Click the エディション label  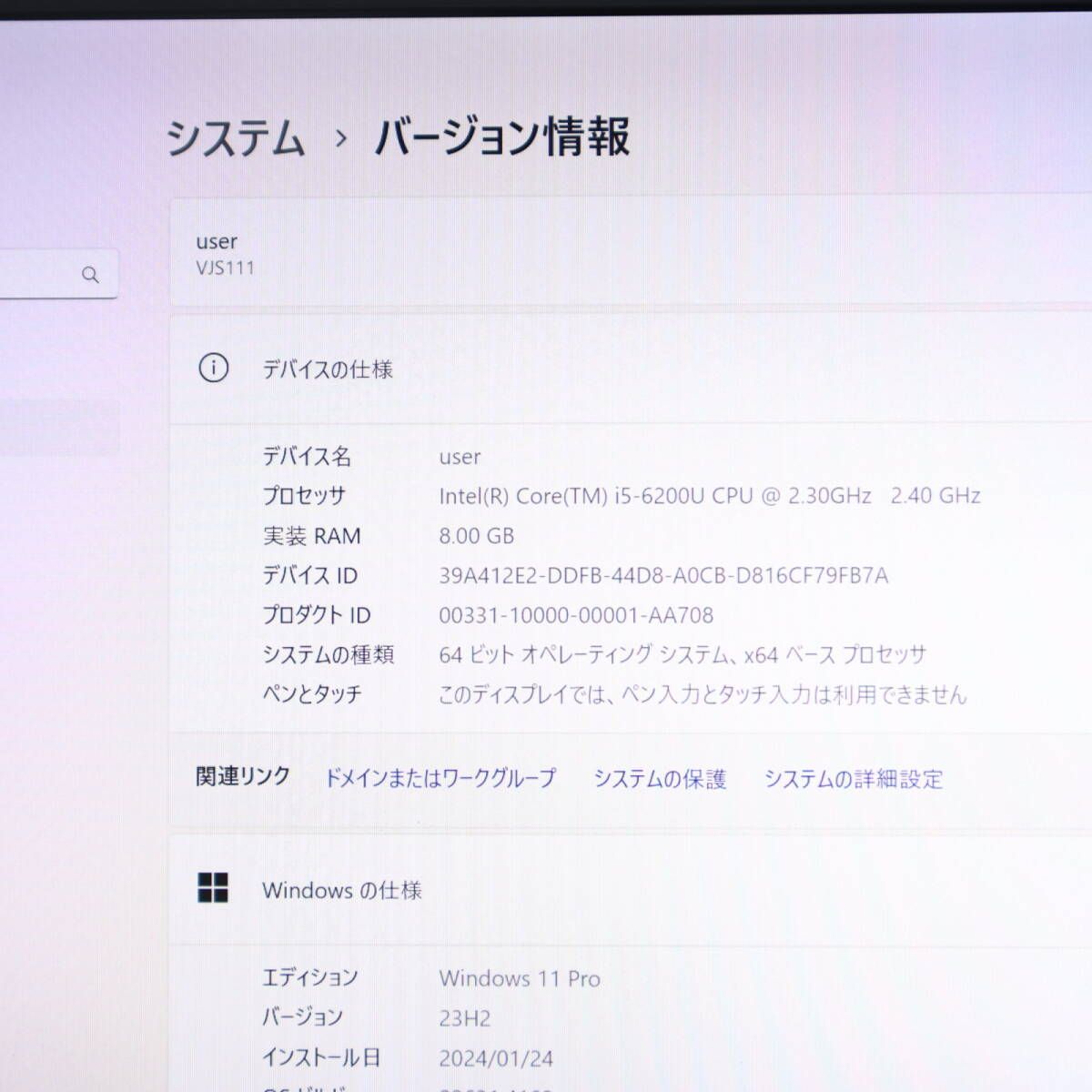(309, 978)
